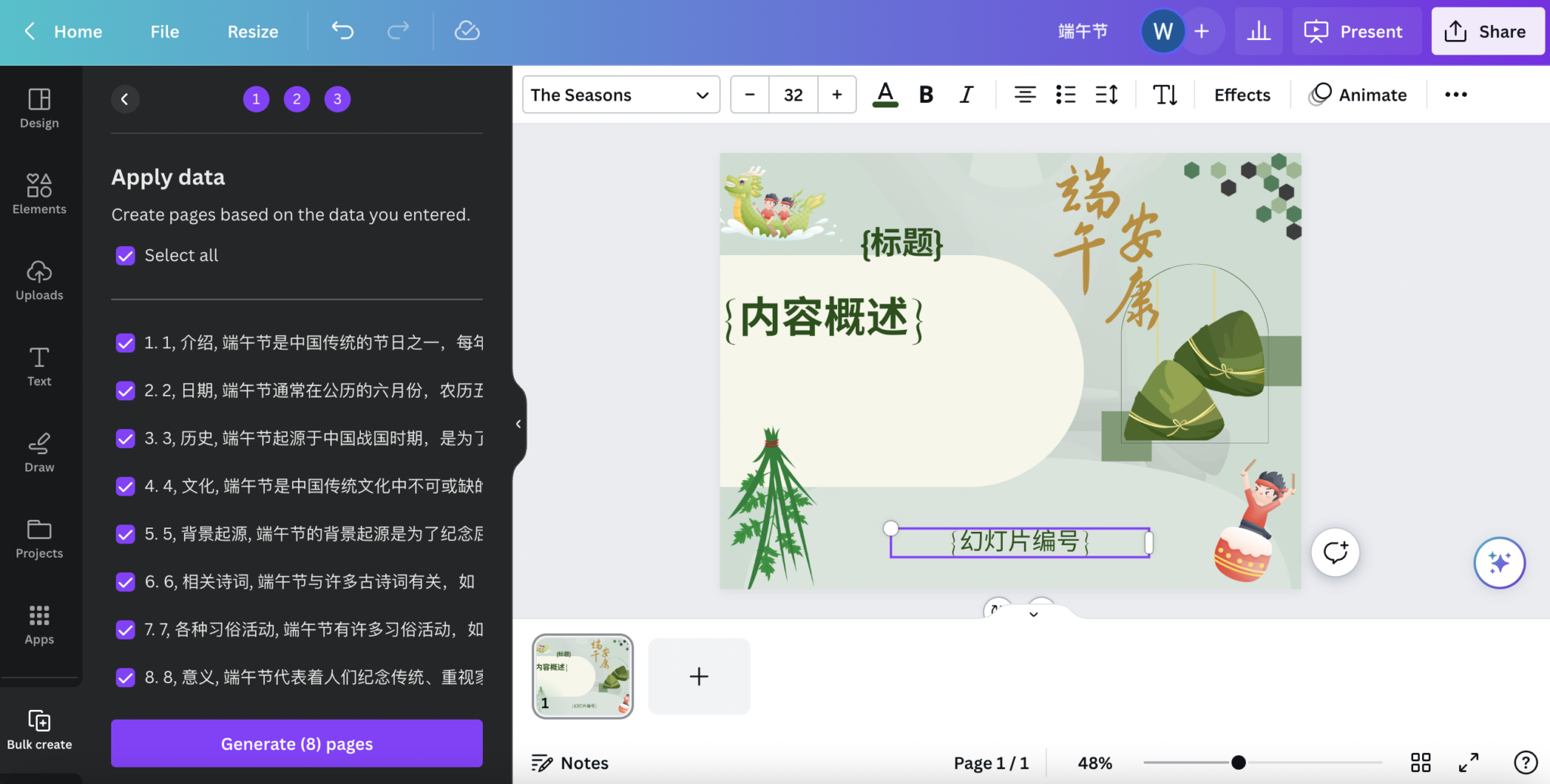Uncheck the row 6 相关诗词 checkbox
Image resolution: width=1550 pixels, height=784 pixels.
[126, 582]
